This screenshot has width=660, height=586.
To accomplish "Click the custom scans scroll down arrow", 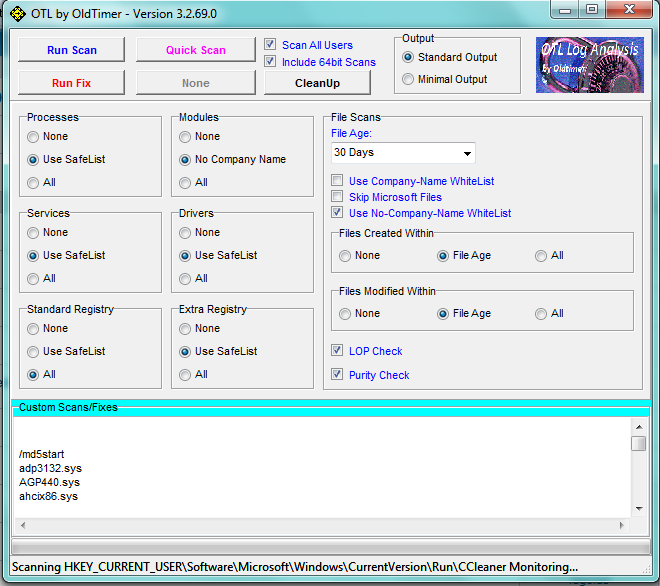I will pyautogui.click(x=639, y=509).
